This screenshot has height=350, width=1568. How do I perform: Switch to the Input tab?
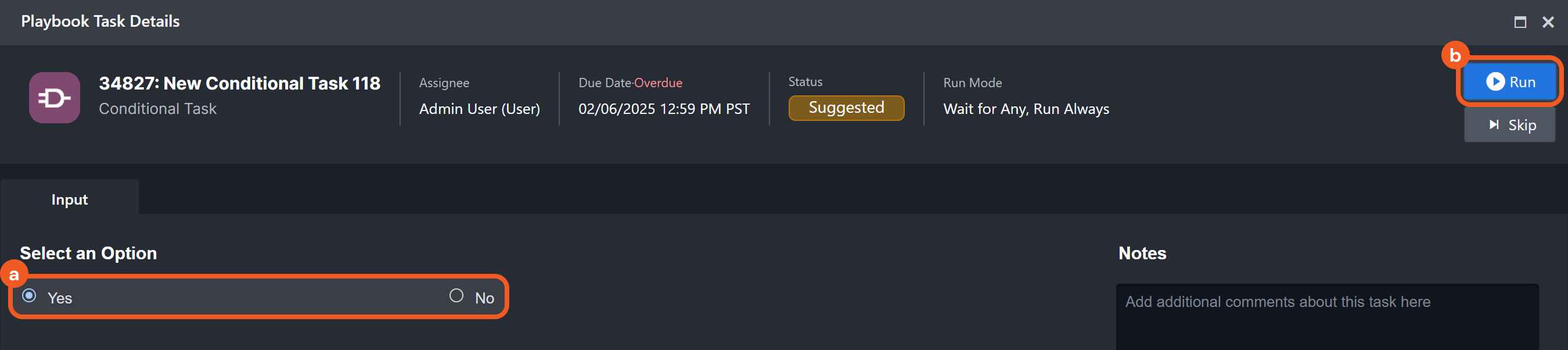[69, 199]
